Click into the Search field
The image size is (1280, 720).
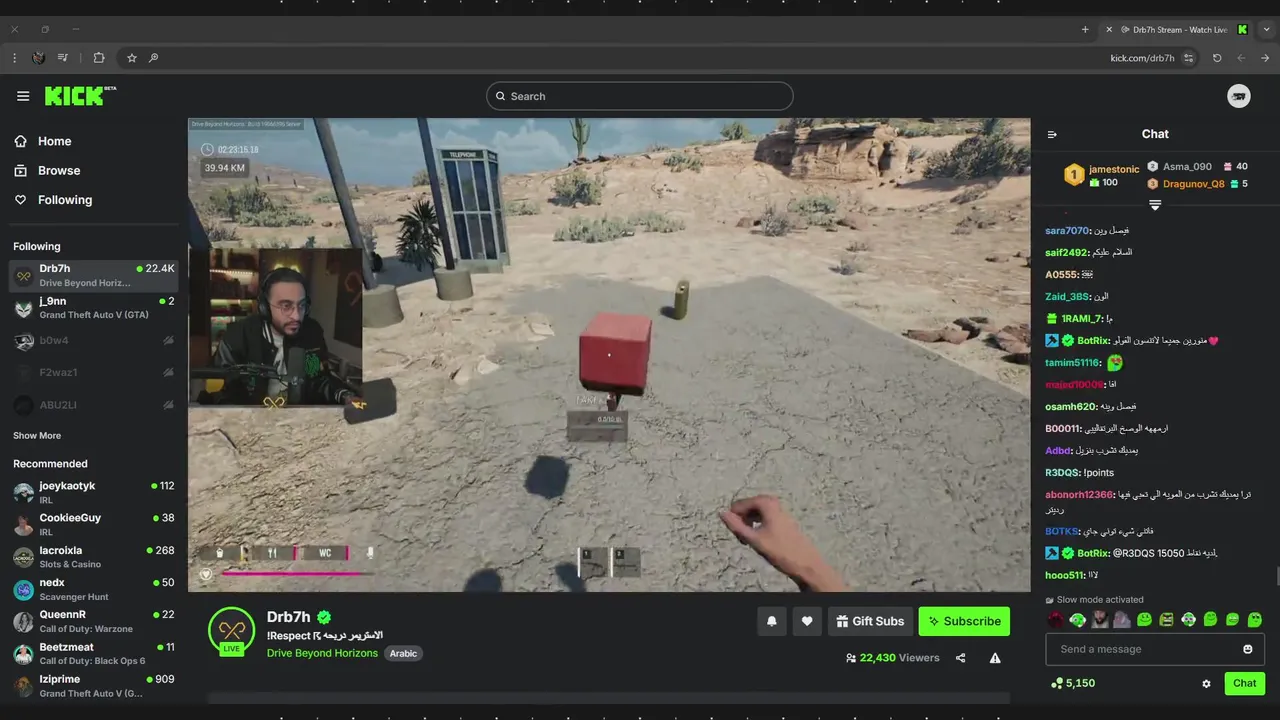pos(640,96)
